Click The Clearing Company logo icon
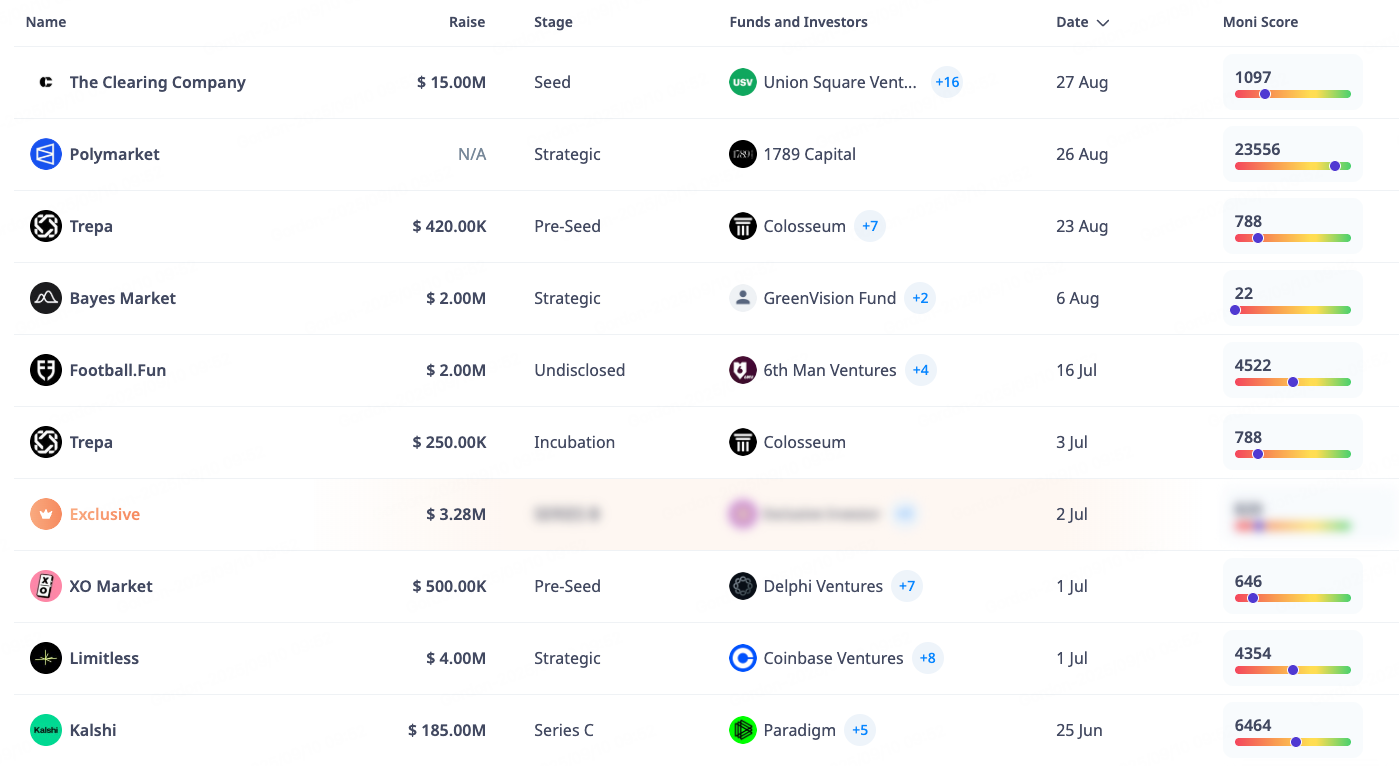1399x766 pixels. (x=46, y=82)
